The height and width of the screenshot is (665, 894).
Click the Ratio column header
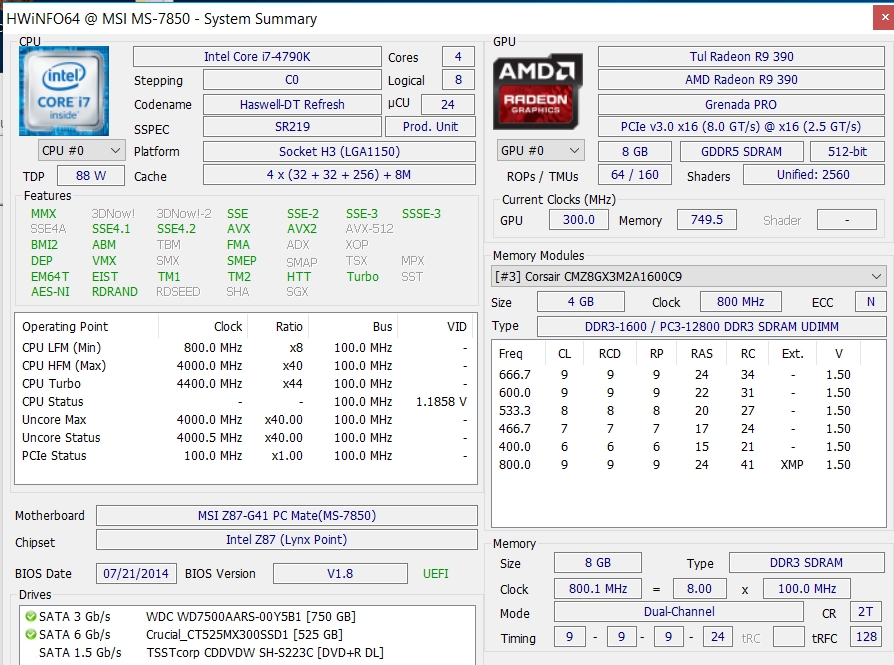point(278,327)
